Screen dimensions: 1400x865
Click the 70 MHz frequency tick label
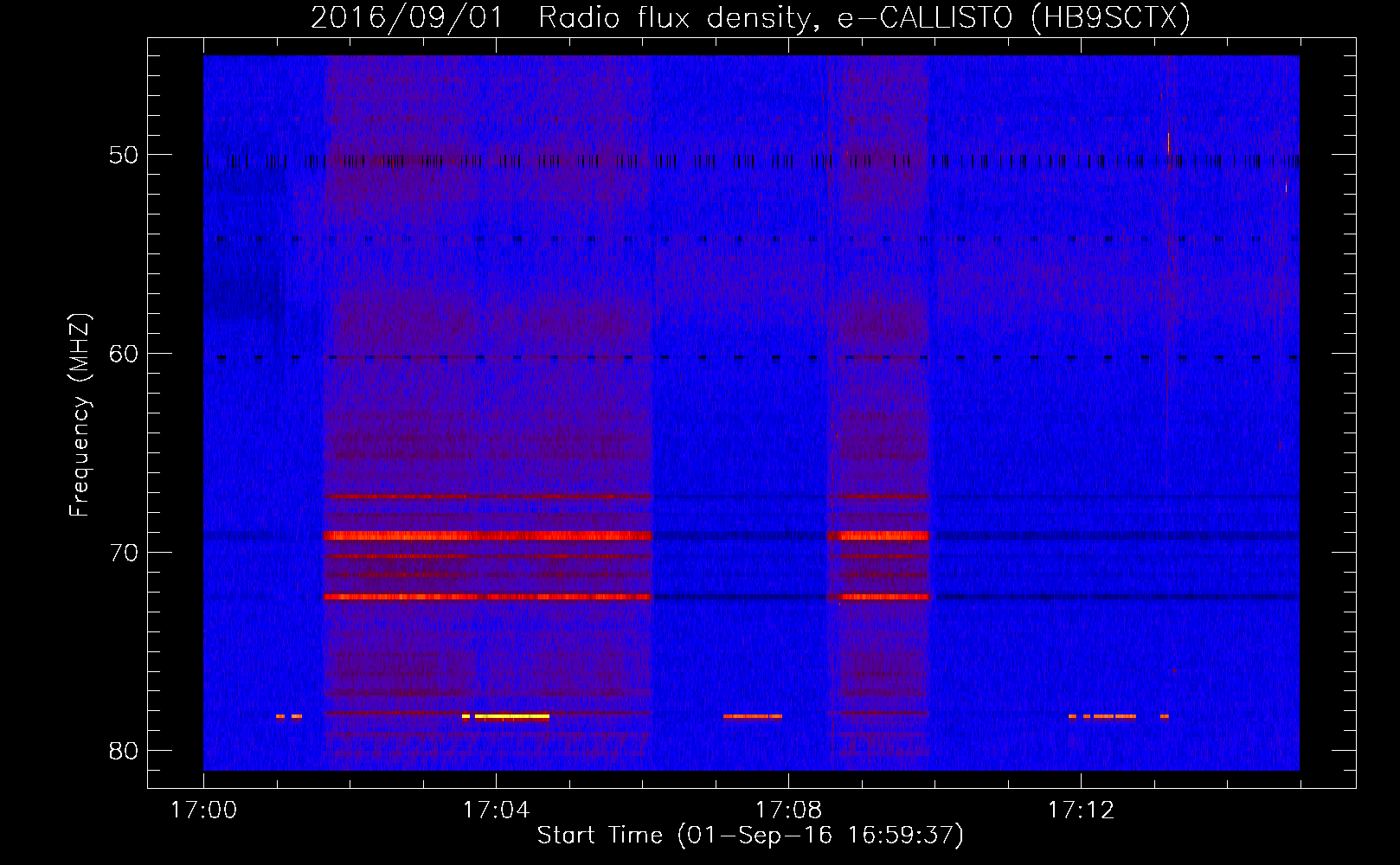coord(124,553)
